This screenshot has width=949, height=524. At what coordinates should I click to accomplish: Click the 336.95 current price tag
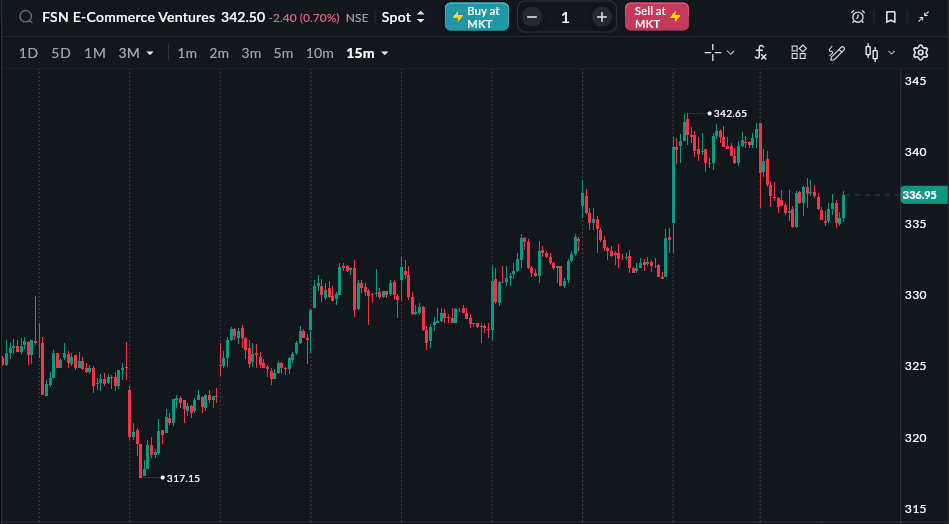point(922,195)
